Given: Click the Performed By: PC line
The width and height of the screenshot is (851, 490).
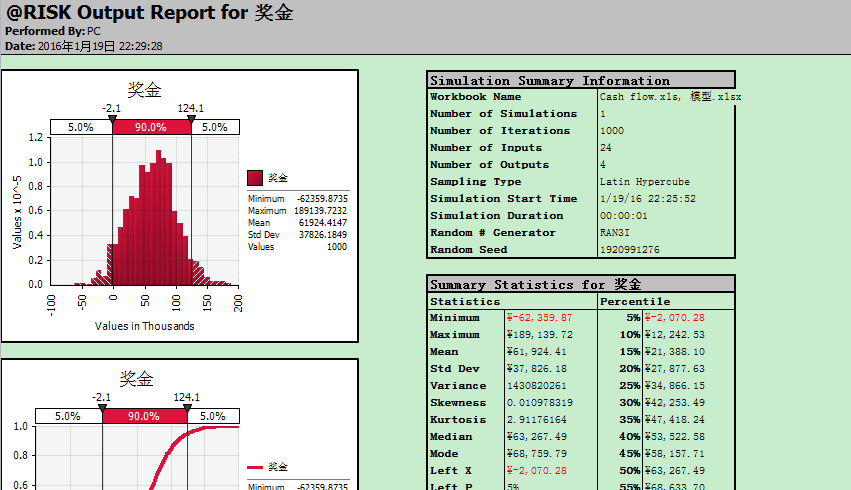Looking at the screenshot, I should (x=53, y=31).
